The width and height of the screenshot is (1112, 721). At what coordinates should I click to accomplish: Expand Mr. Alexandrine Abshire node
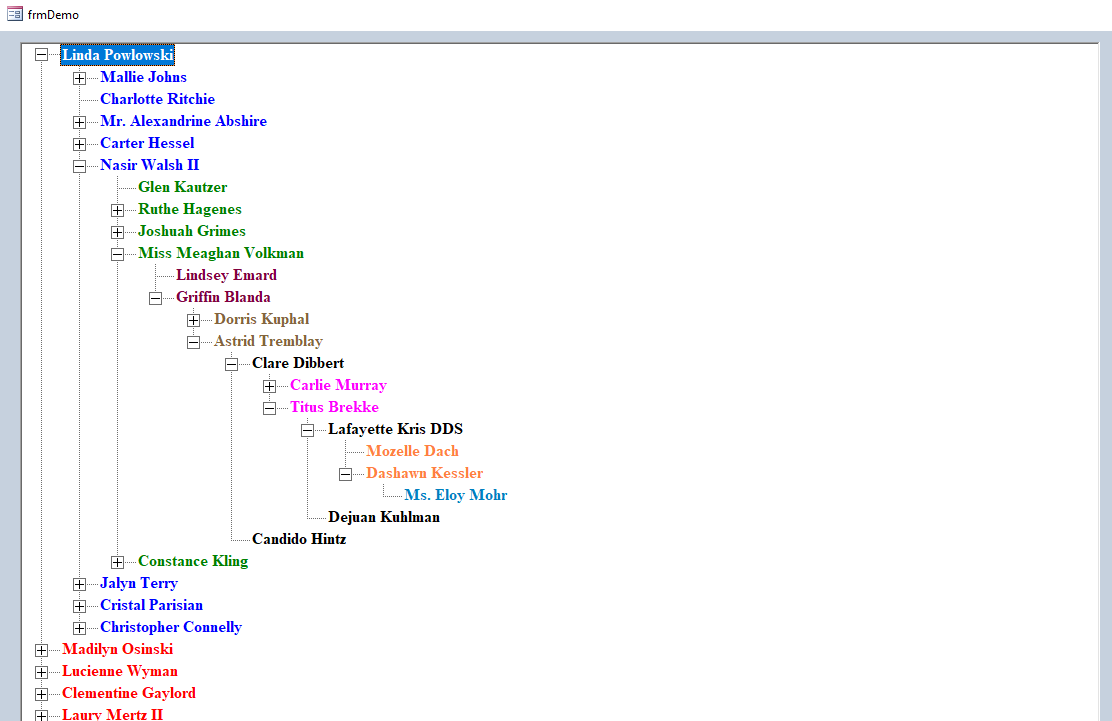point(79,122)
